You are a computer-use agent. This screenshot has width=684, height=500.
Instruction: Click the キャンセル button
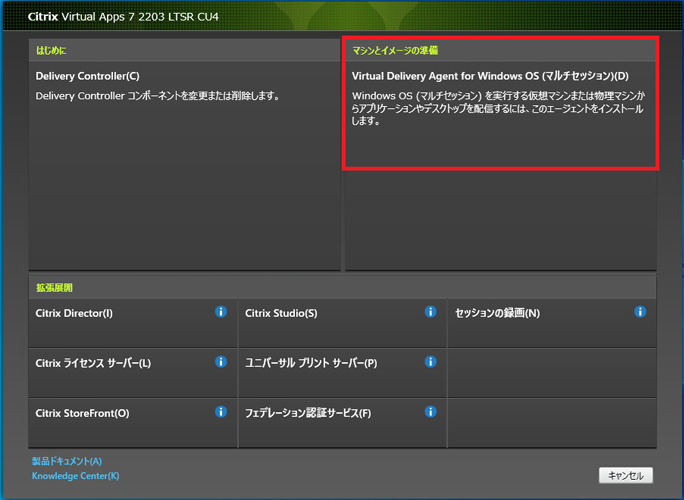[x=626, y=475]
